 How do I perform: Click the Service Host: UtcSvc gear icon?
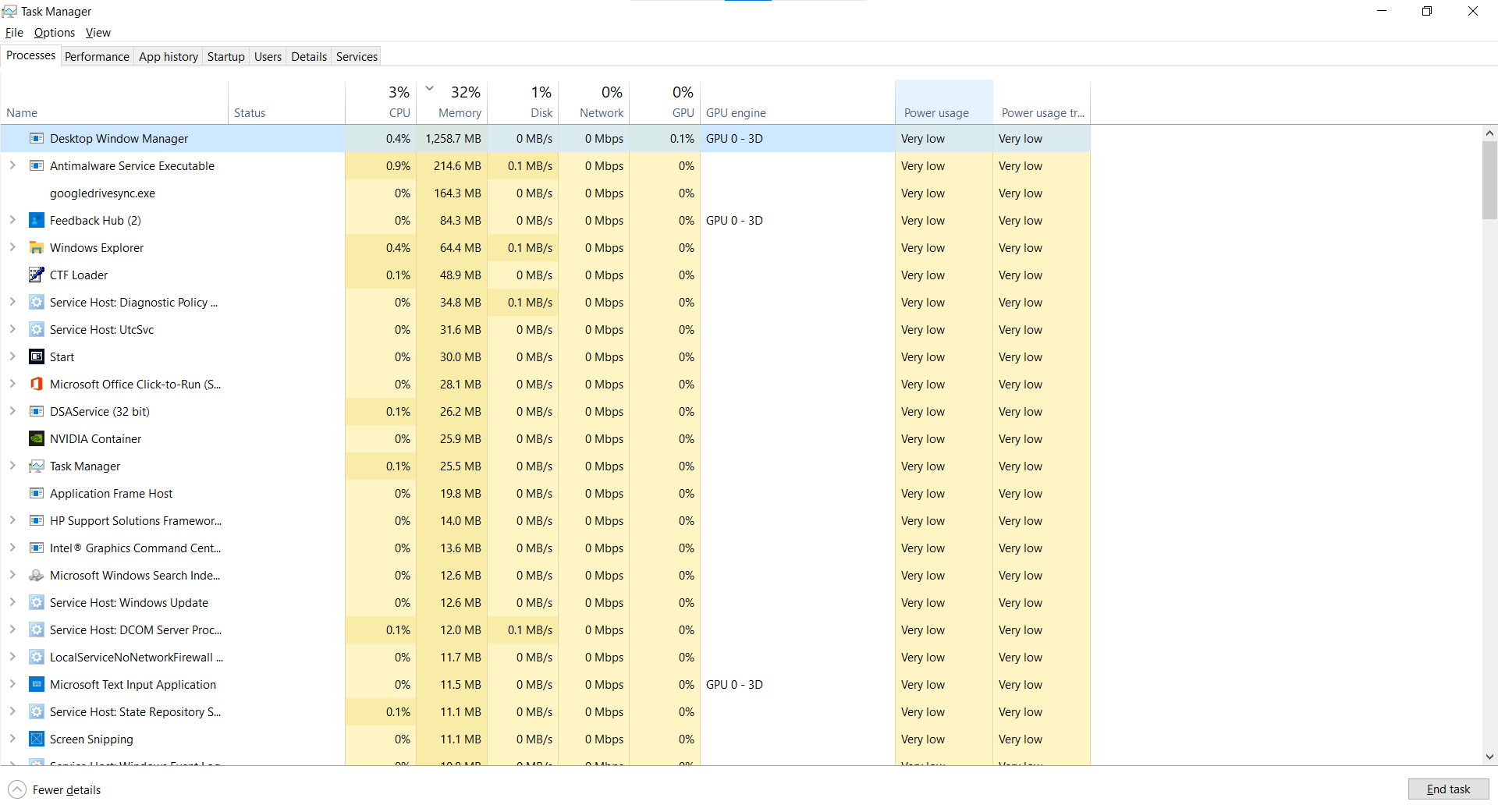click(x=36, y=330)
